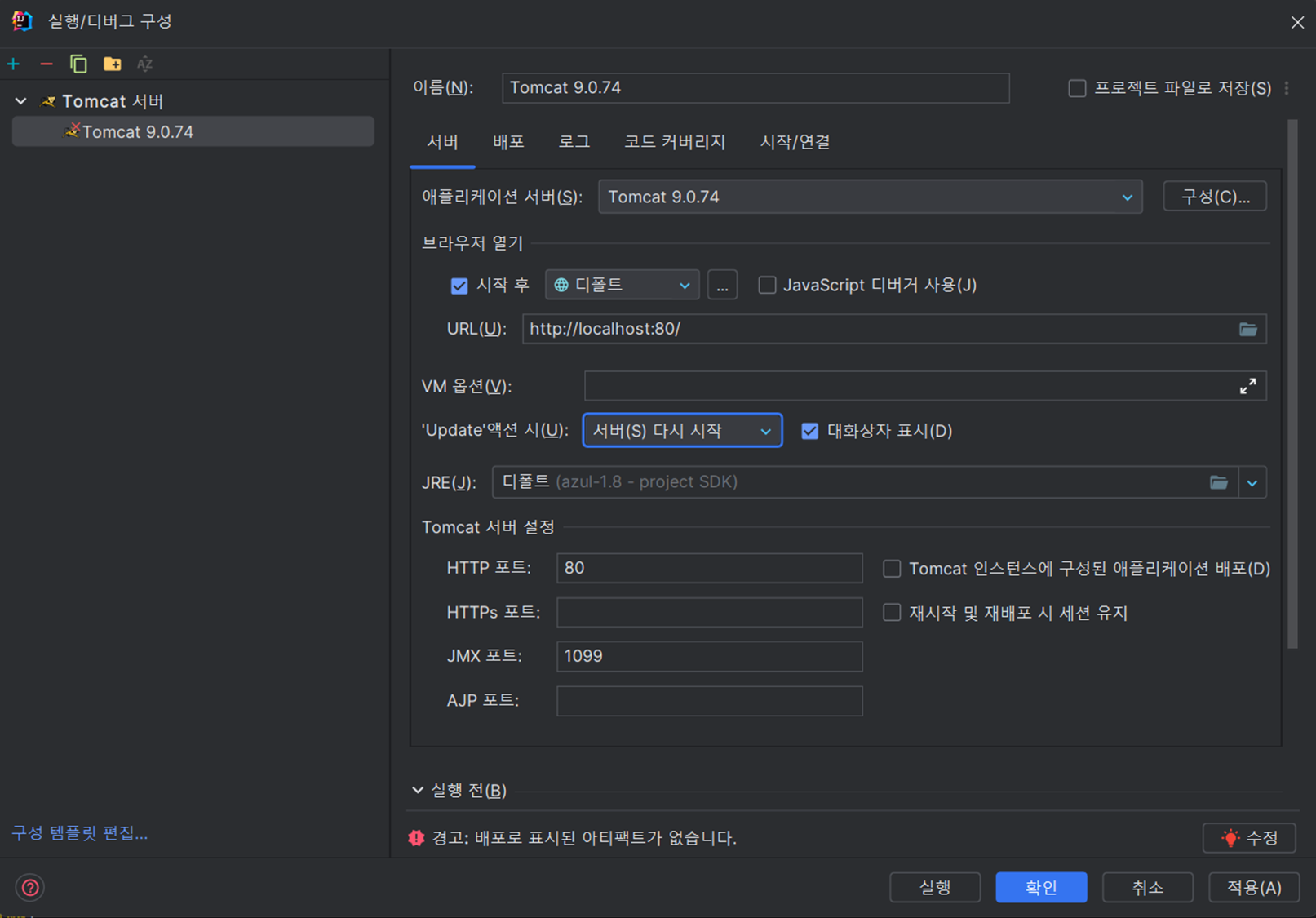1316x918 pixels.
Task: Collapse the Tomcat 서버 tree node
Action: point(21,101)
